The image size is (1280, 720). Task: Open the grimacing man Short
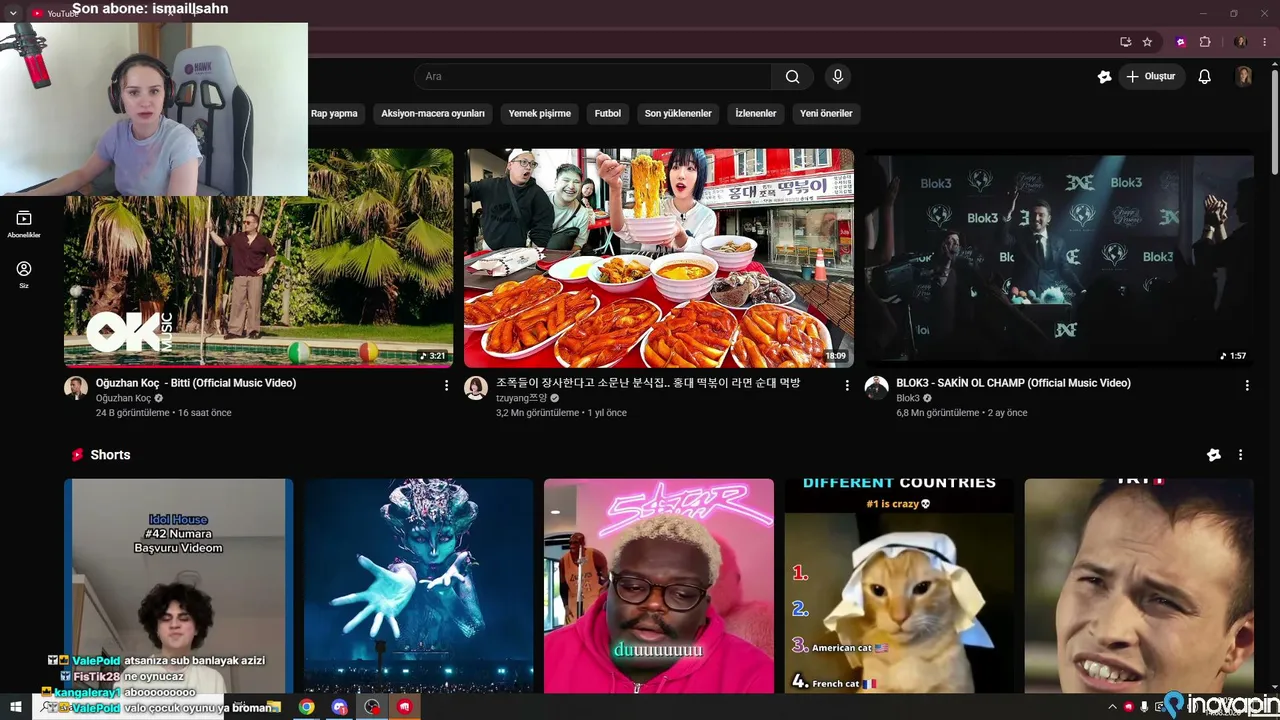(x=1139, y=586)
